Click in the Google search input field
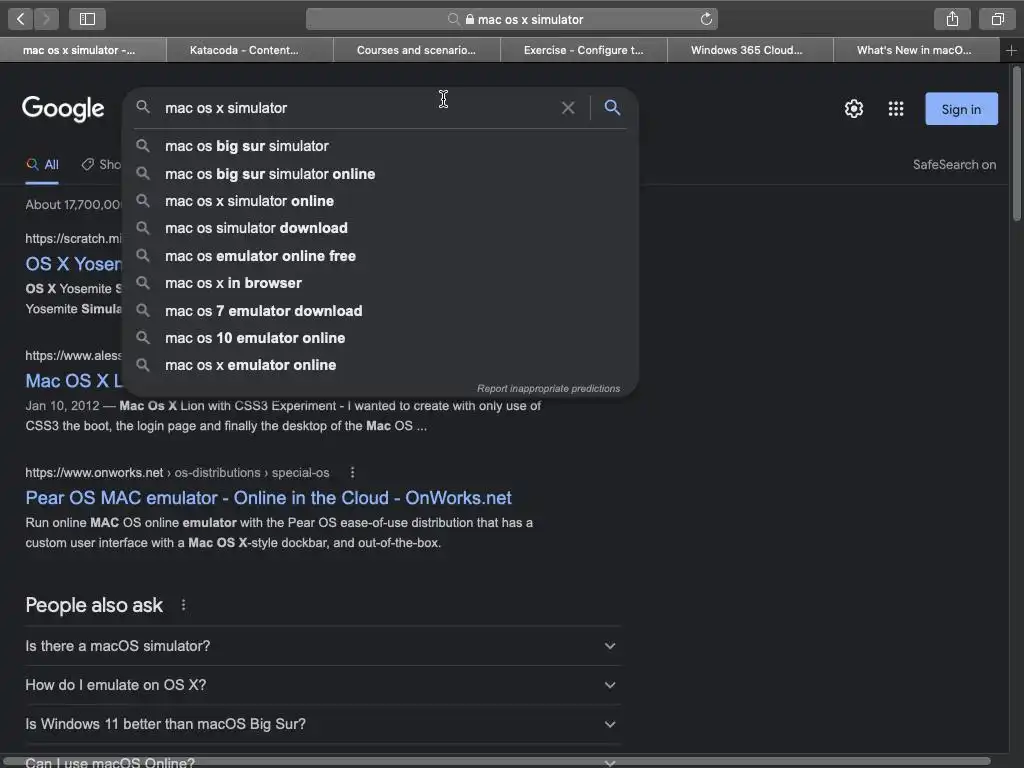The width and height of the screenshot is (1024, 768). (x=356, y=108)
